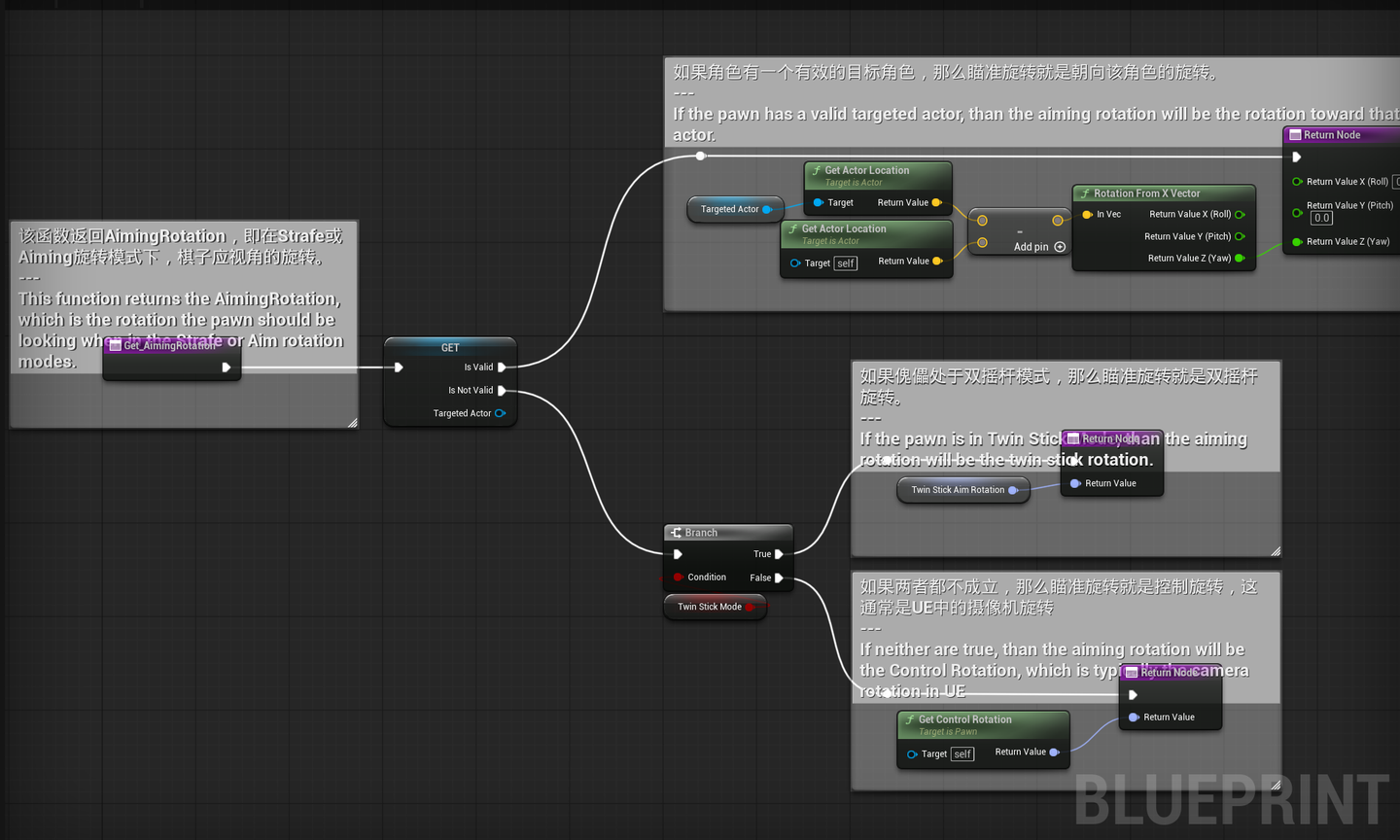
Task: Click the self field on Get Control Rotation
Action: (962, 754)
